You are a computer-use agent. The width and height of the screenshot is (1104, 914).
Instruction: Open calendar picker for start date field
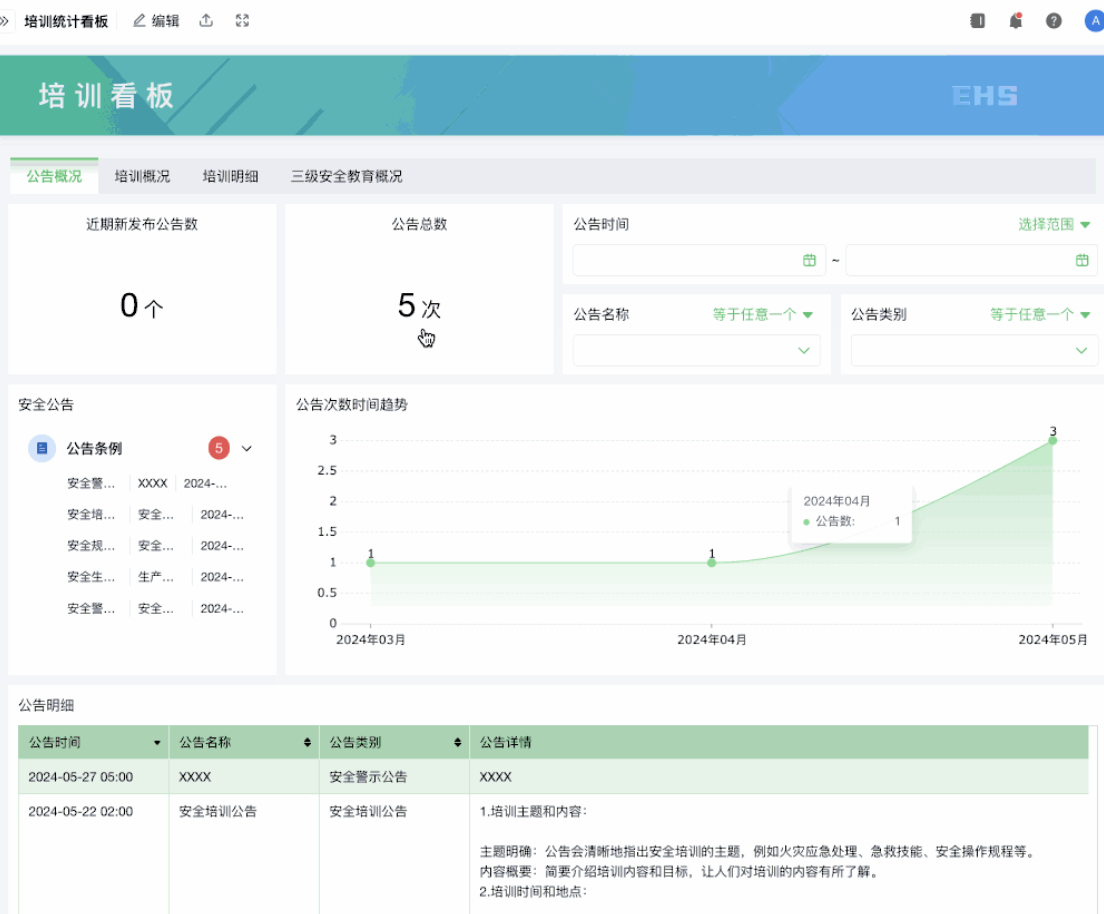tap(809, 260)
